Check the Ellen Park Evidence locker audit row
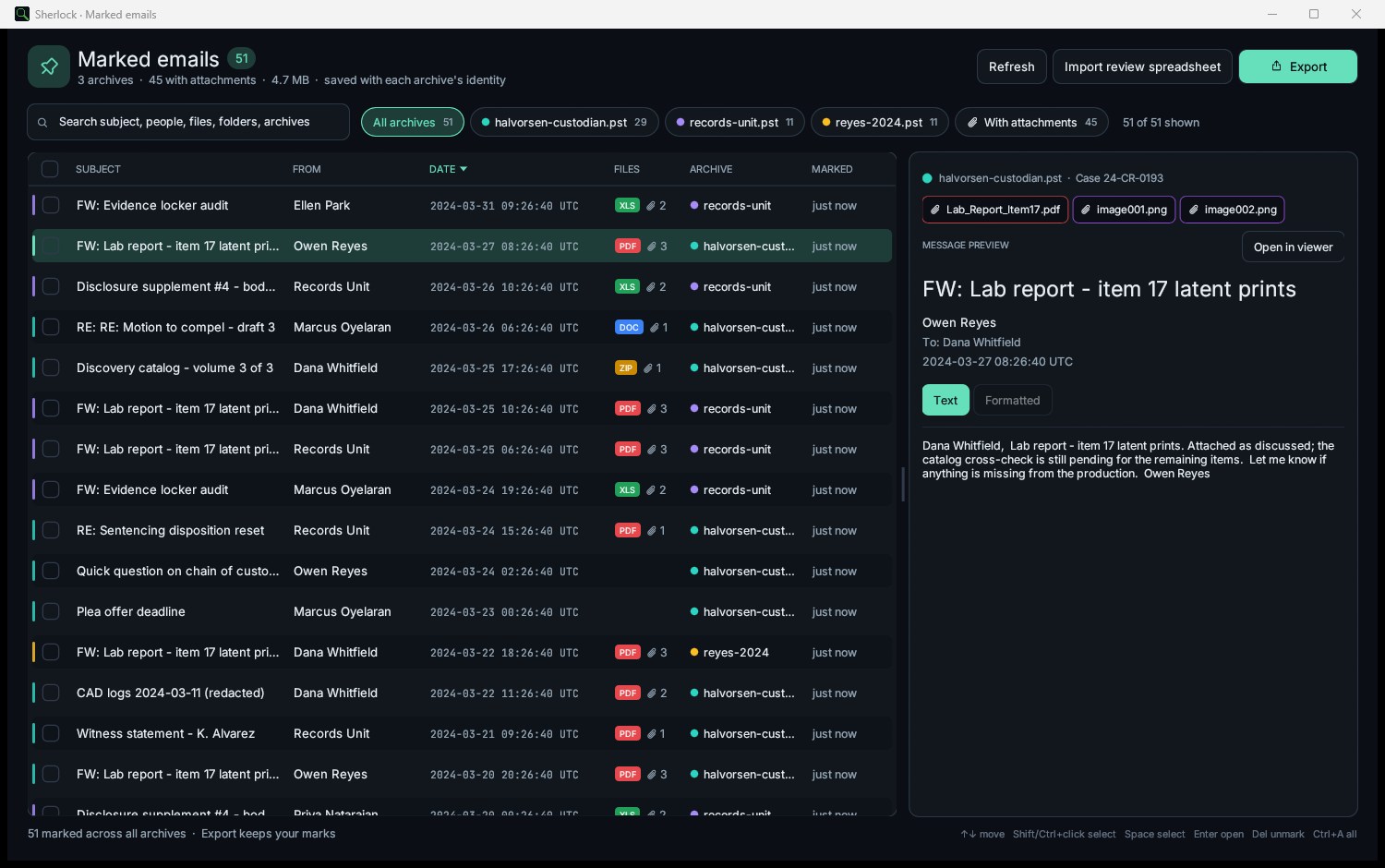This screenshot has height=868, width=1385. [x=51, y=205]
